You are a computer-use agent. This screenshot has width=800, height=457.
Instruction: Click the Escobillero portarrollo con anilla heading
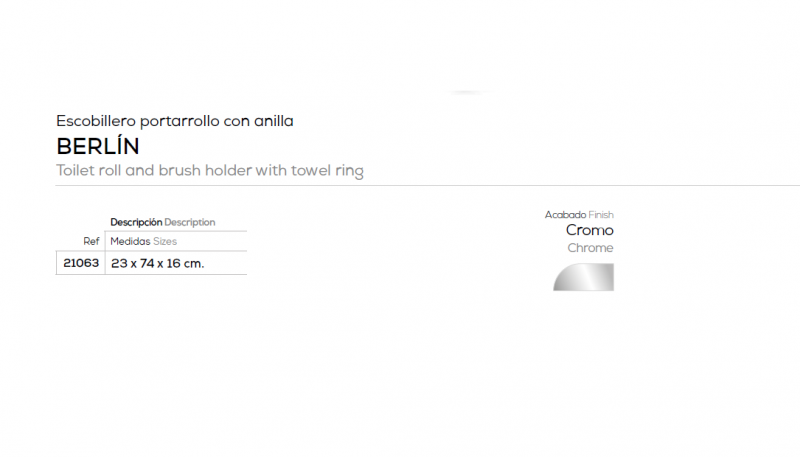click(175, 121)
